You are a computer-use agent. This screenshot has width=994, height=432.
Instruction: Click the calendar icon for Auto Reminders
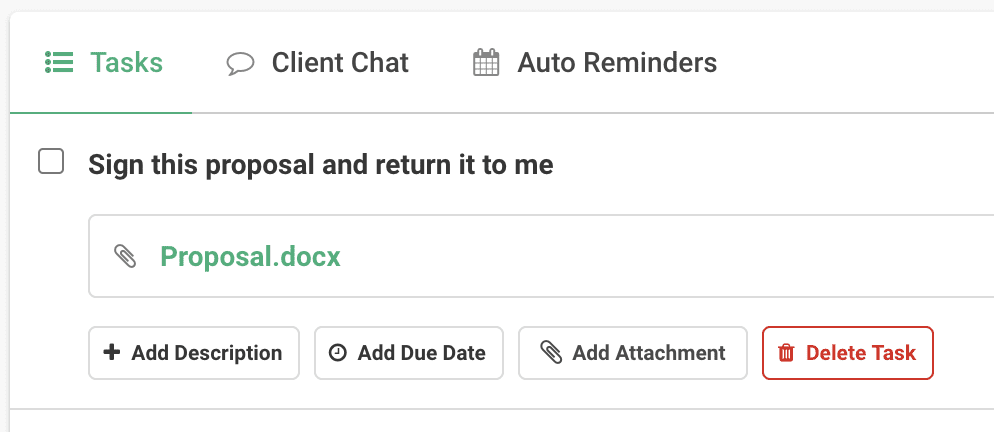click(486, 62)
